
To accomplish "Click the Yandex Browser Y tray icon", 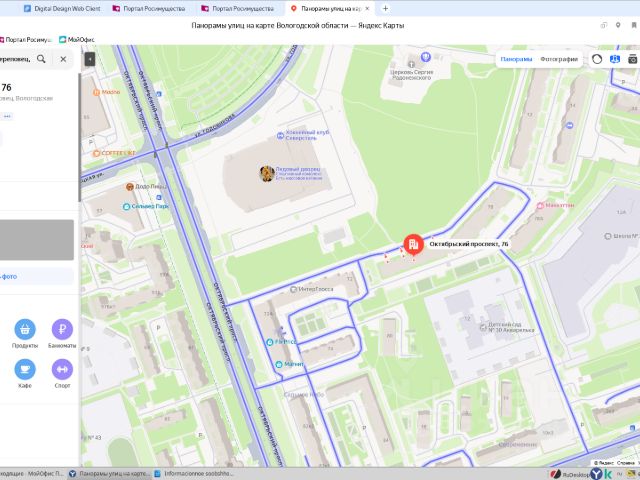I will 596,474.
